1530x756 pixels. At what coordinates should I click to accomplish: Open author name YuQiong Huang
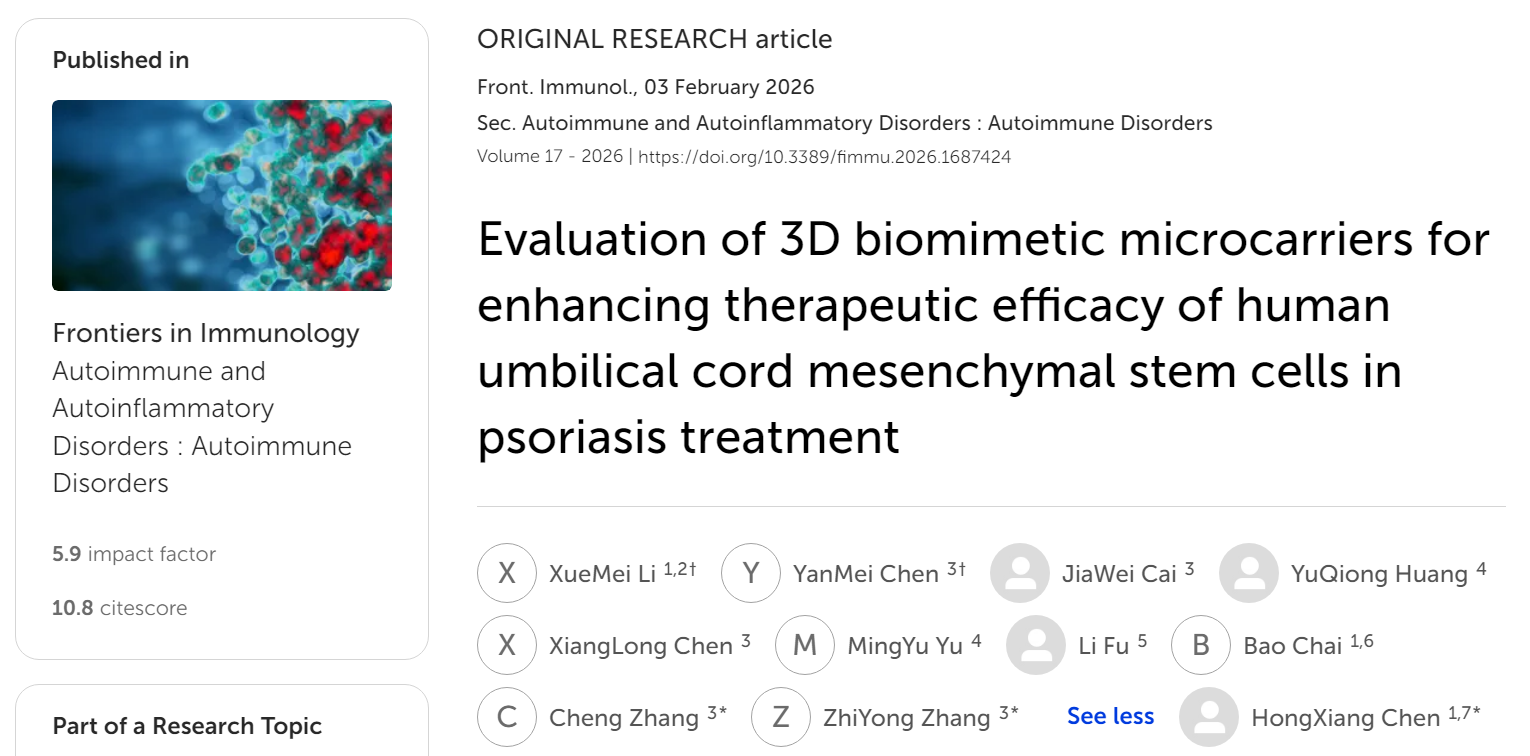pyautogui.click(x=1378, y=574)
